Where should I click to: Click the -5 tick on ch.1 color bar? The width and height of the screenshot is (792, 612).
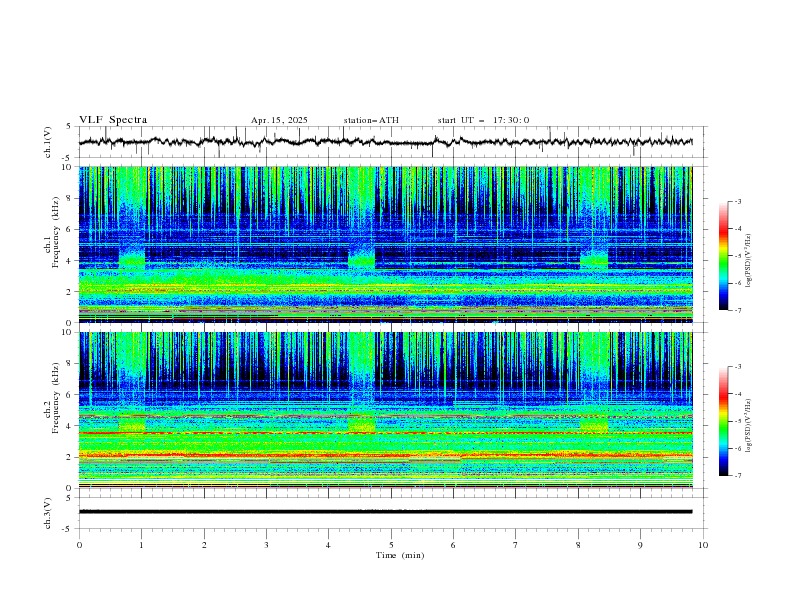coord(737,256)
